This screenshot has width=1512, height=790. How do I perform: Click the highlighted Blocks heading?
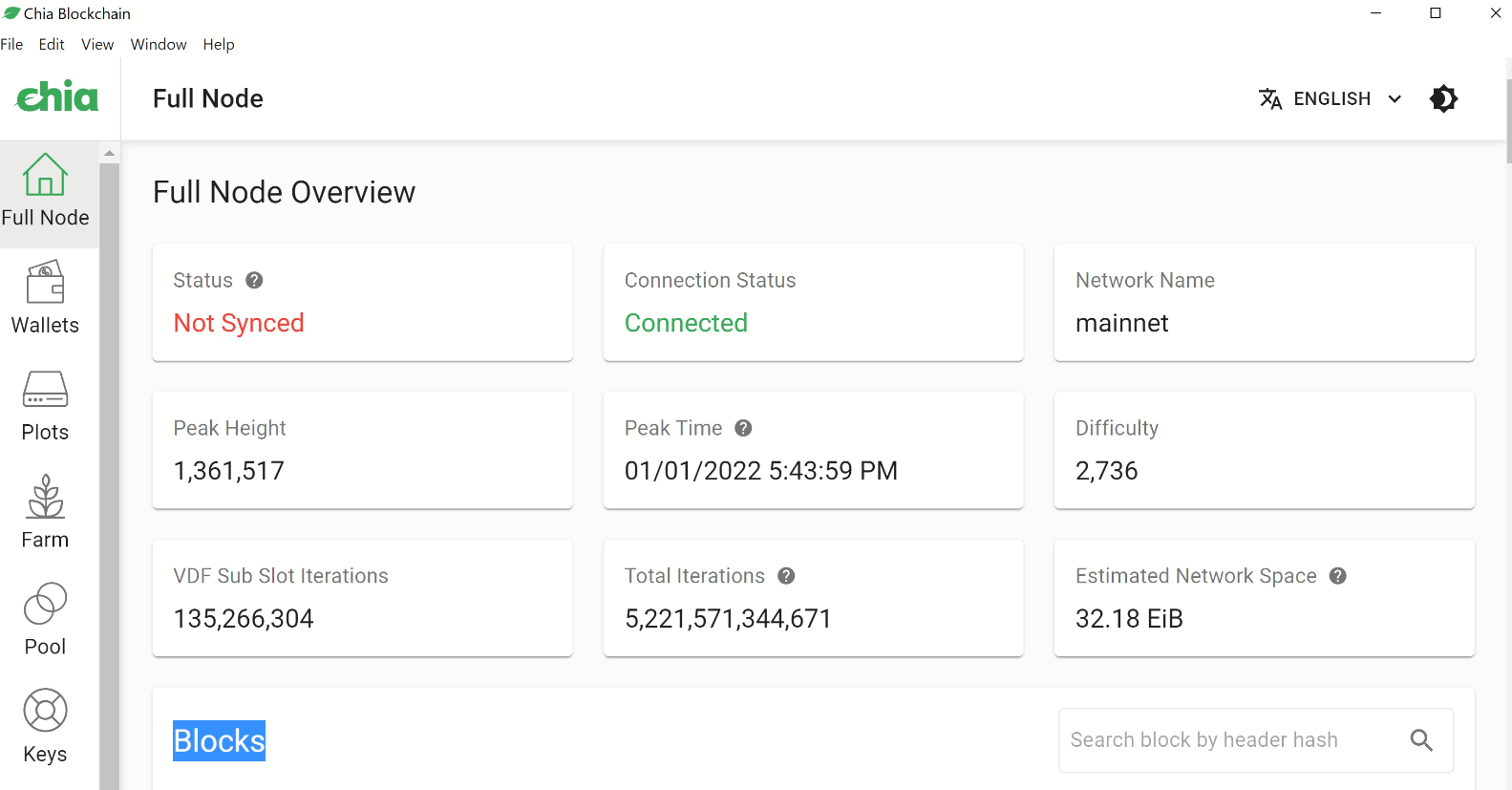pyautogui.click(x=219, y=740)
